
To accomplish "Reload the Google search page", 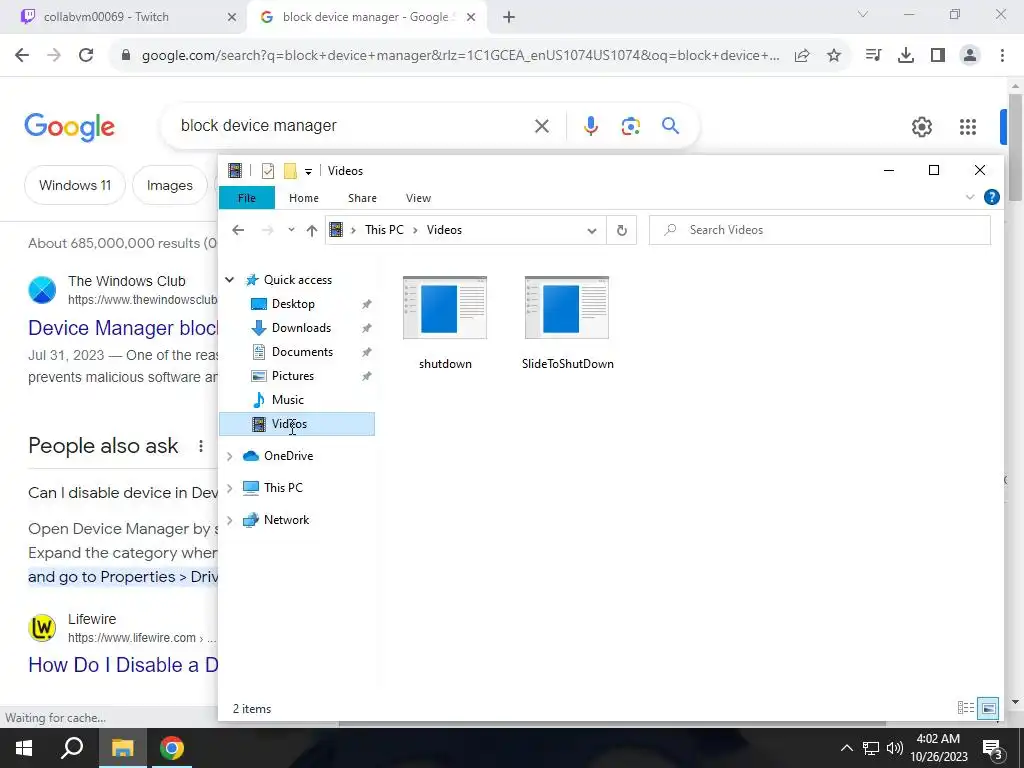I will point(86,56).
